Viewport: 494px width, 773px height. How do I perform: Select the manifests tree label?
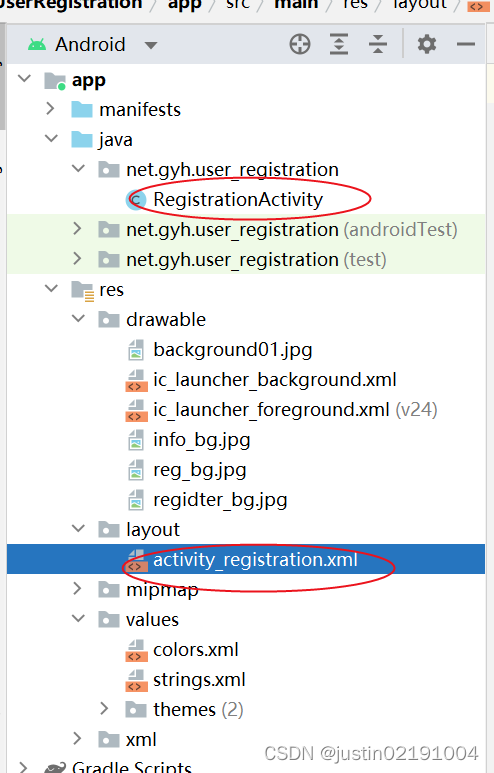[x=140, y=109]
